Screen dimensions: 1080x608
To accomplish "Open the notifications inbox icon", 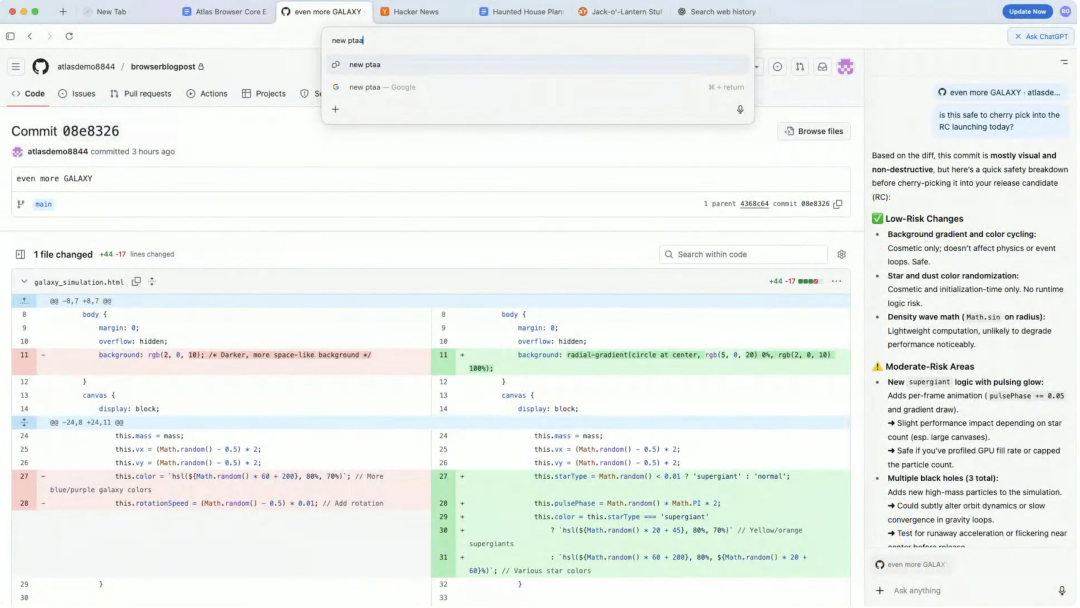I will [822, 66].
